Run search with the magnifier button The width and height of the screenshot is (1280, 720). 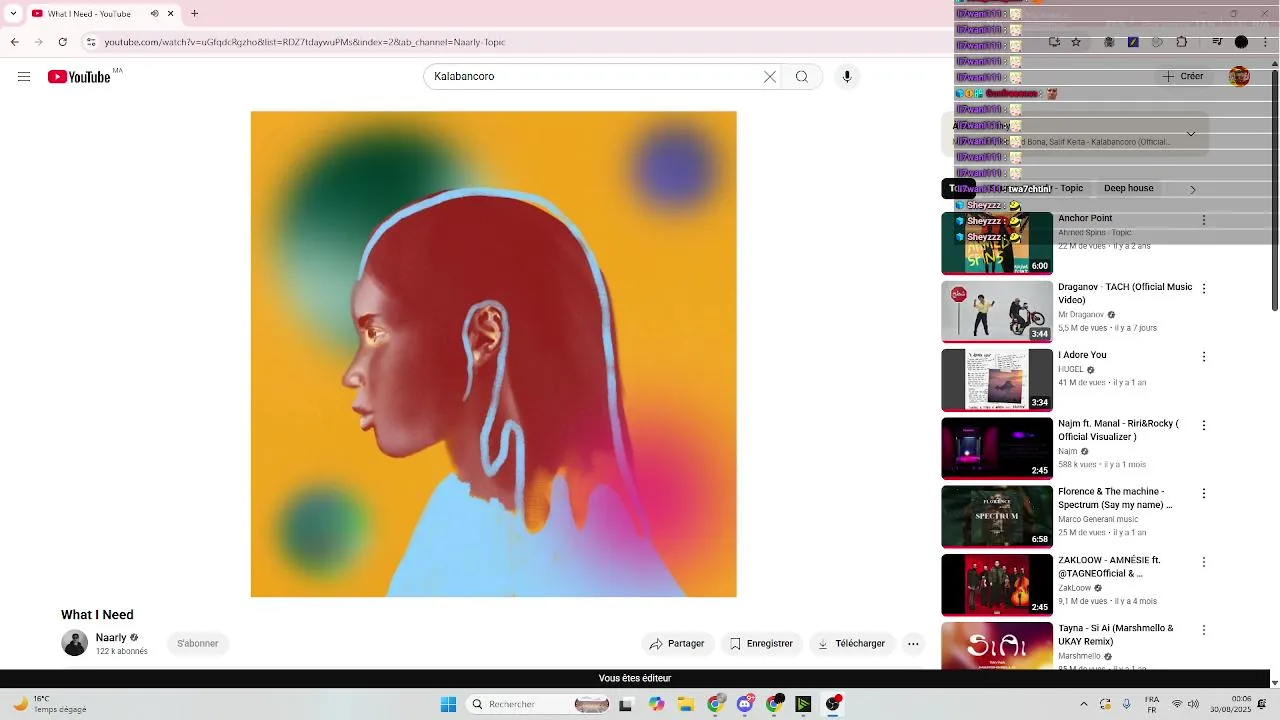(802, 77)
